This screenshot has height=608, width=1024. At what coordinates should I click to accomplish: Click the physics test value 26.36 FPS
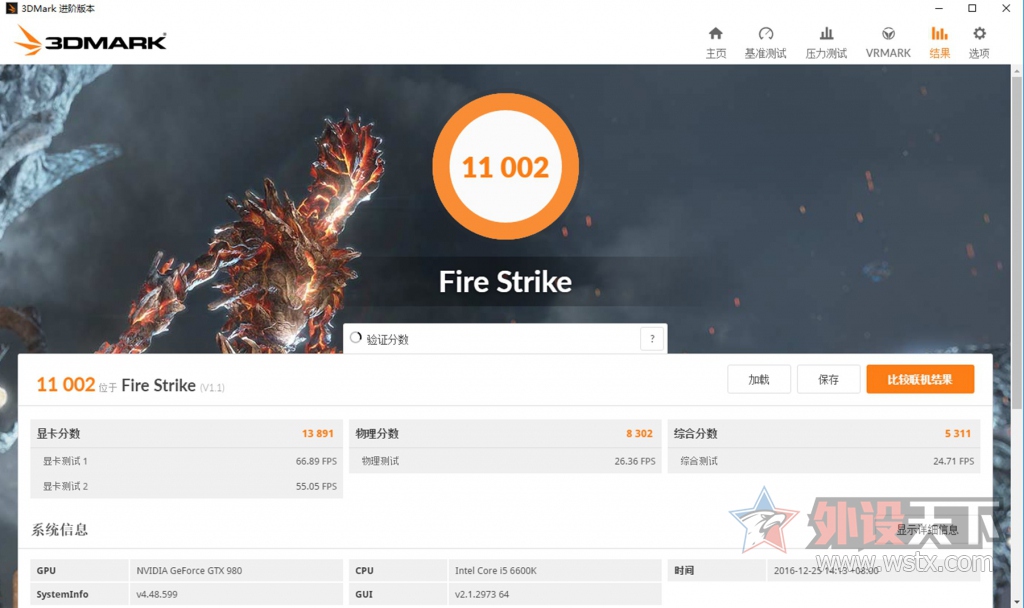[x=635, y=461]
